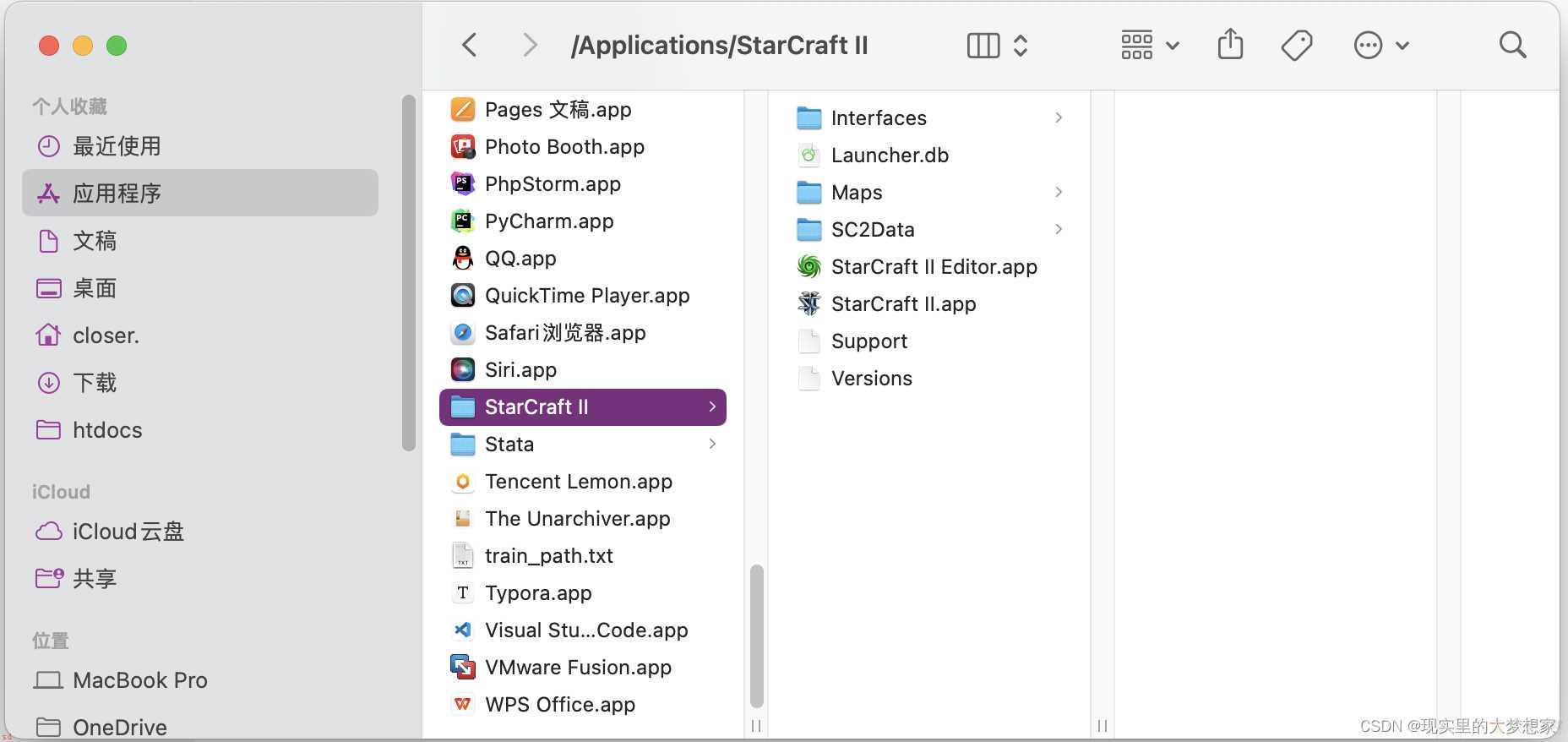The width and height of the screenshot is (1568, 742).
Task: Click the Photo Booth.app icon
Action: click(x=463, y=147)
